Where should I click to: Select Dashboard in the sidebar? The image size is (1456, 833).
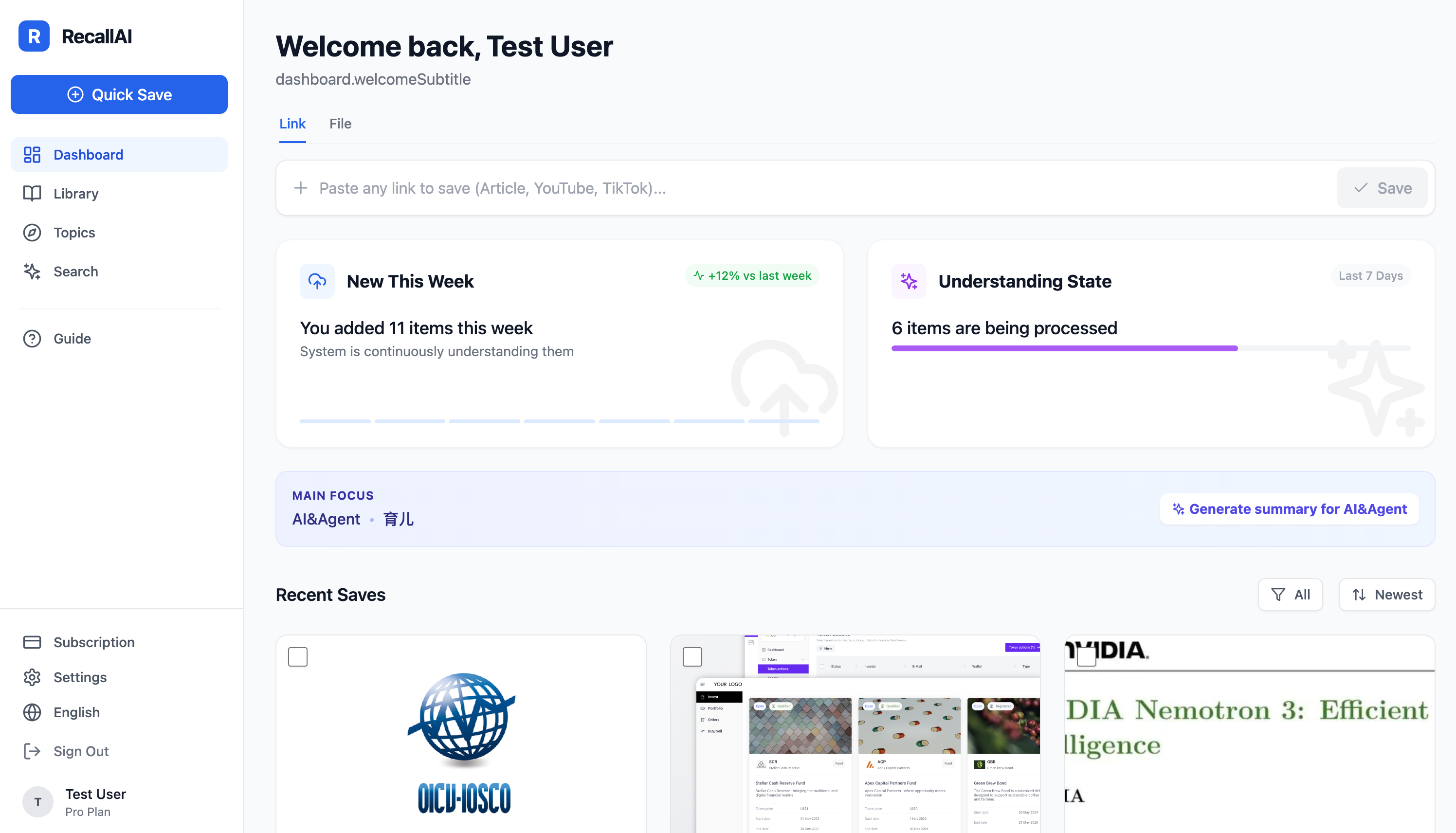pos(88,154)
